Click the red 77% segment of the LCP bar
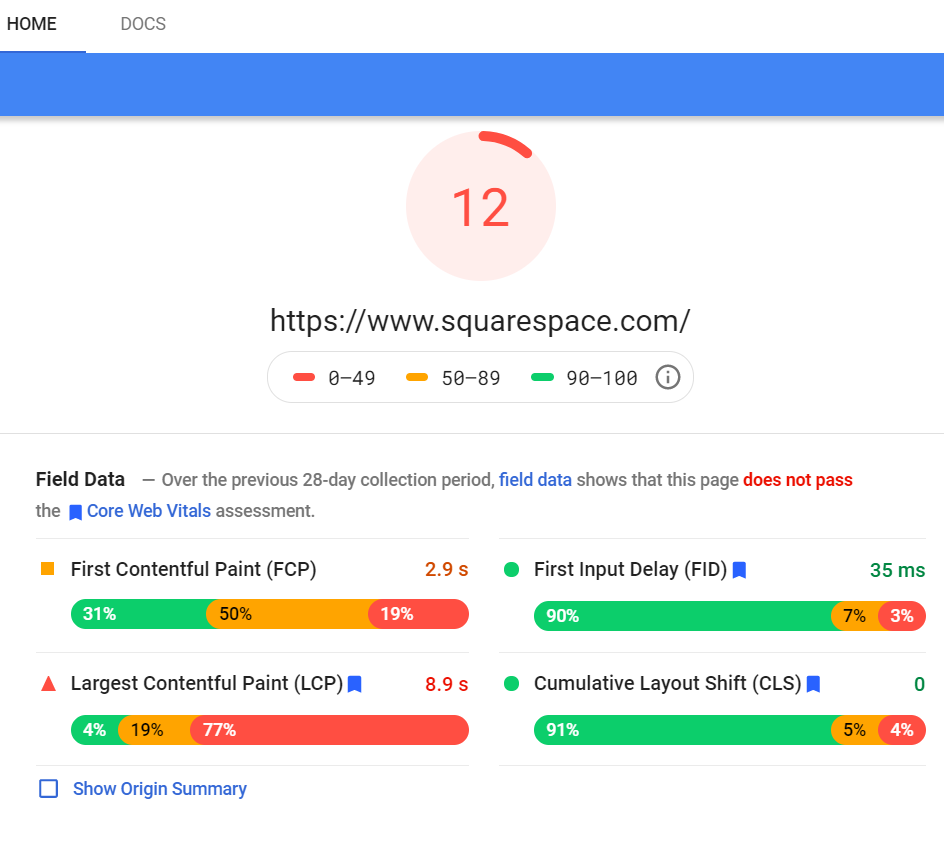 (329, 730)
